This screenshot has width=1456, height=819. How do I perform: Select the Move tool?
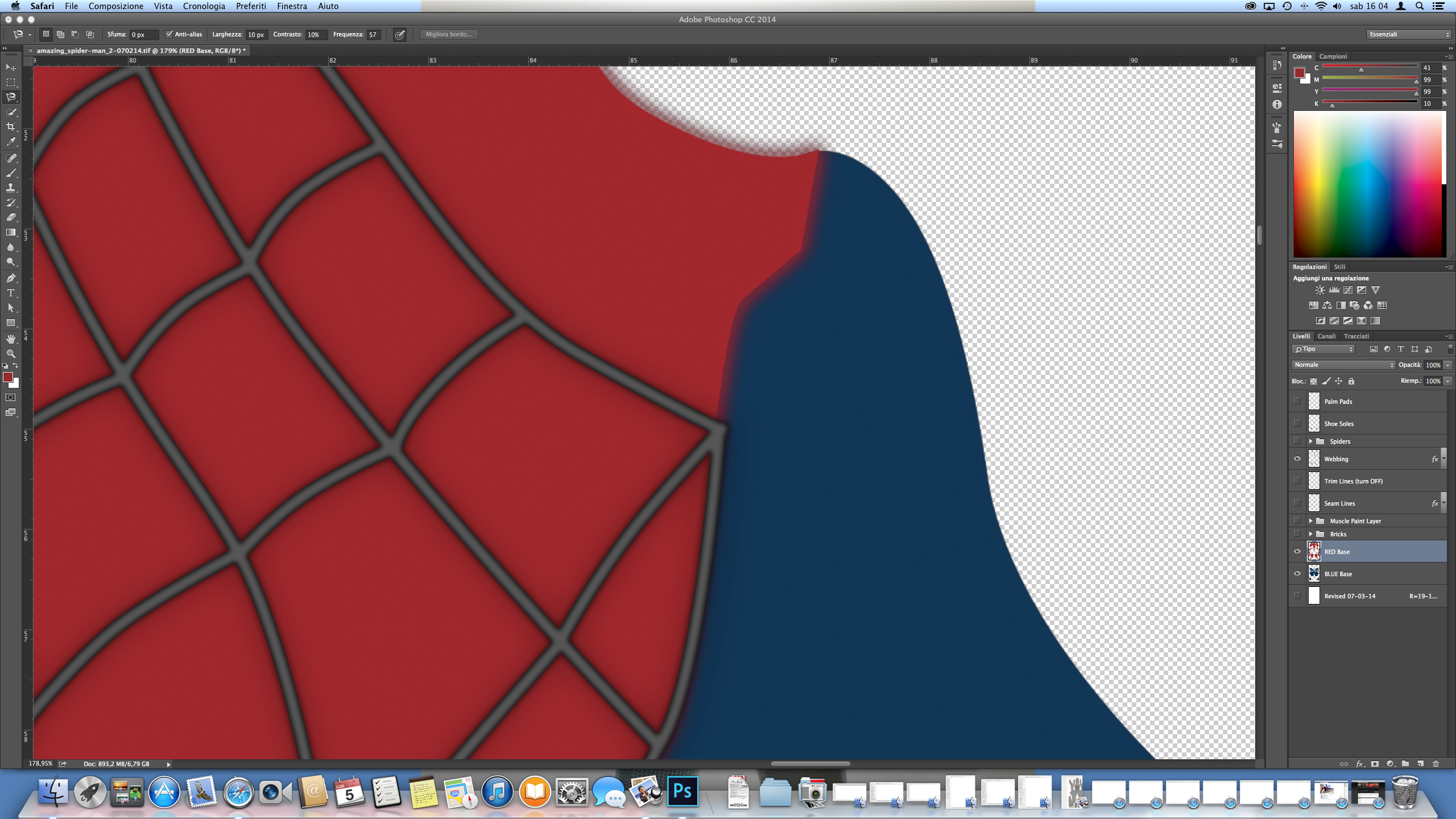[11, 68]
